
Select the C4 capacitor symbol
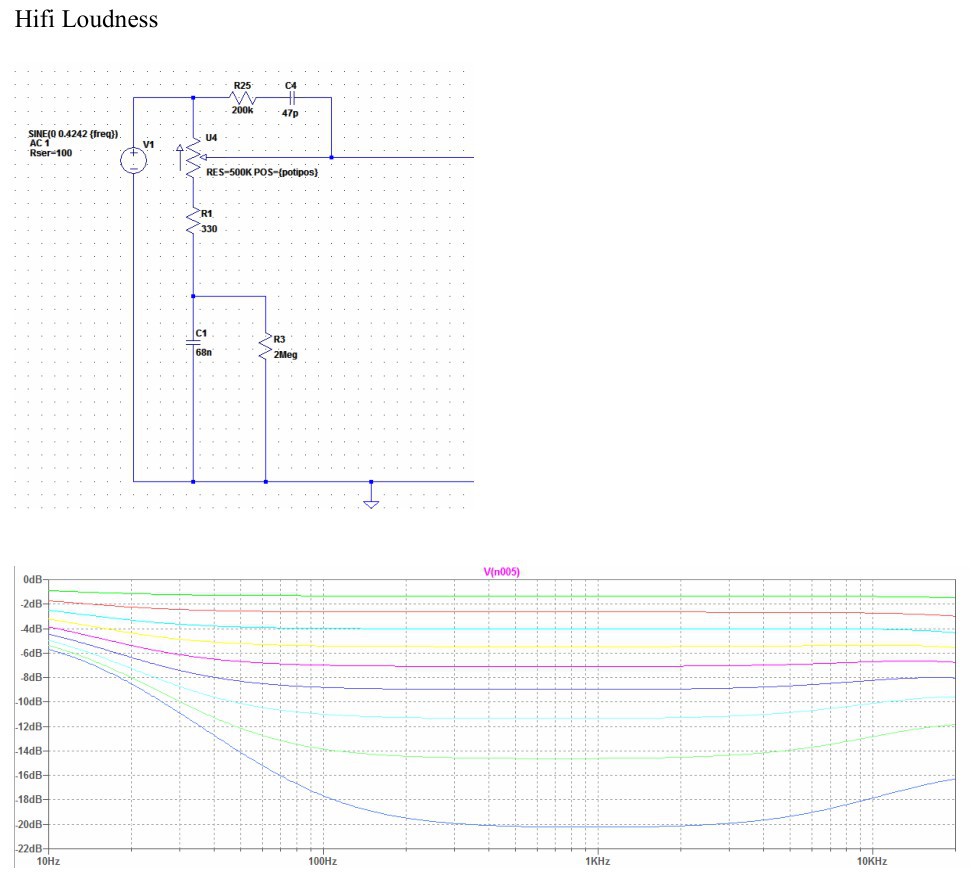[x=292, y=98]
